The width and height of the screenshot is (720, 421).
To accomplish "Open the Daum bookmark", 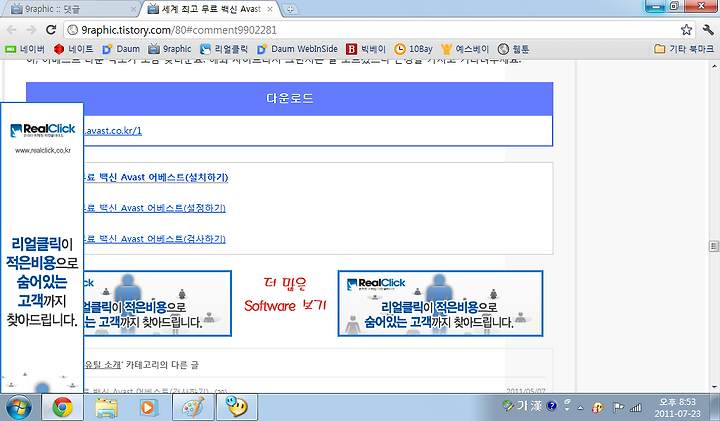I will coord(121,49).
